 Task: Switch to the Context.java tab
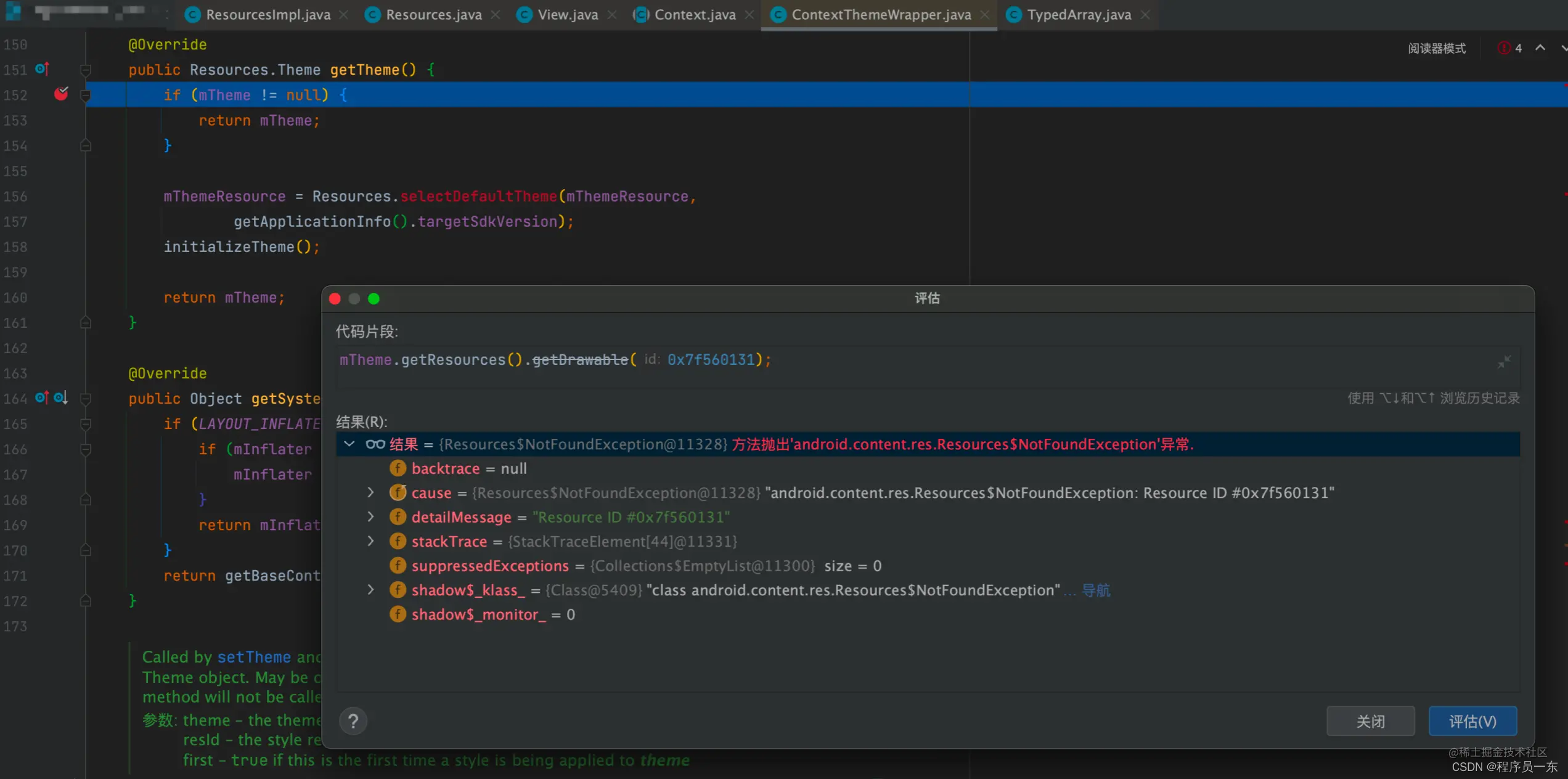coord(695,15)
